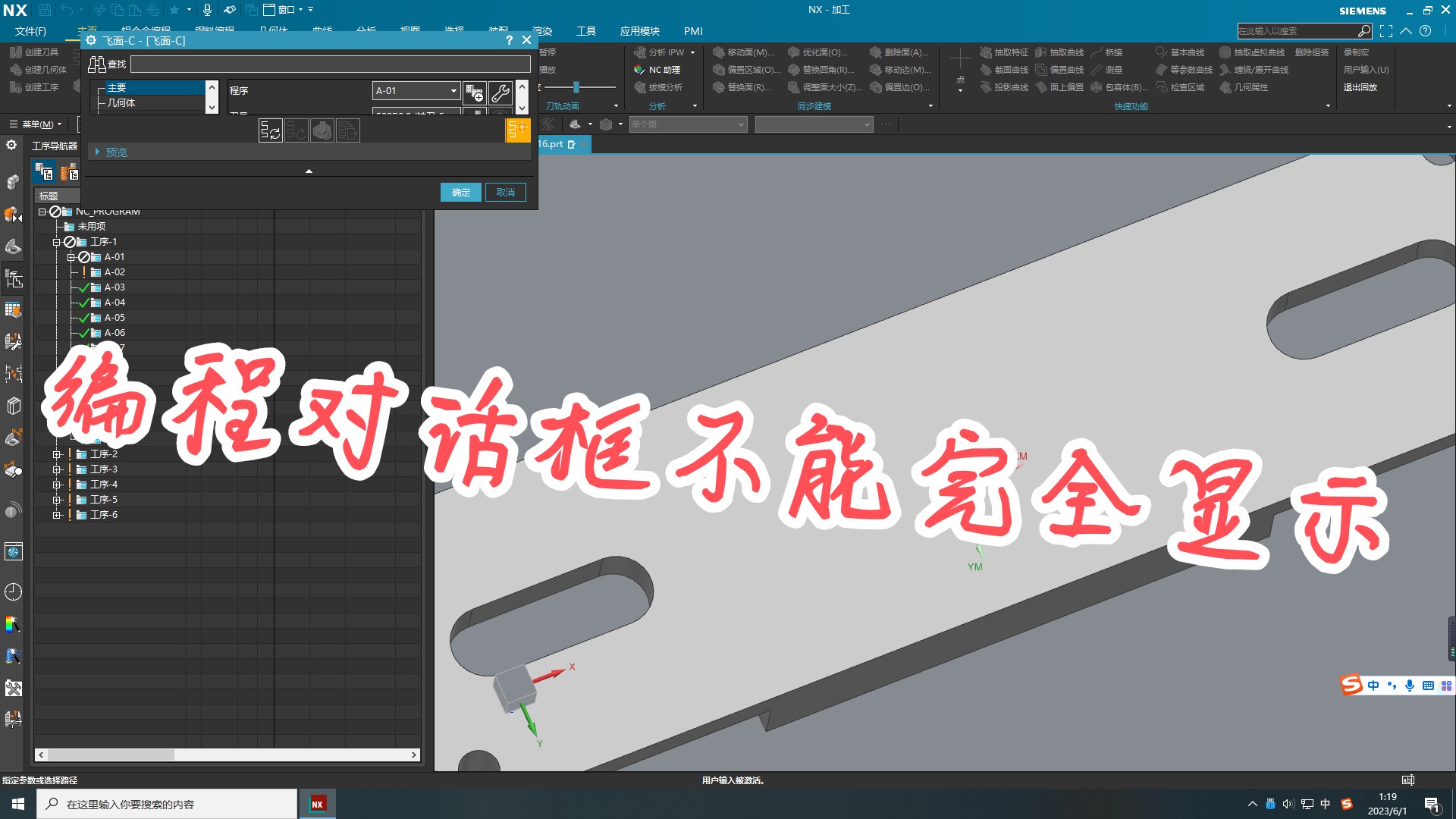Open the Windows Start menu
This screenshot has height=819, width=1456.
18,804
